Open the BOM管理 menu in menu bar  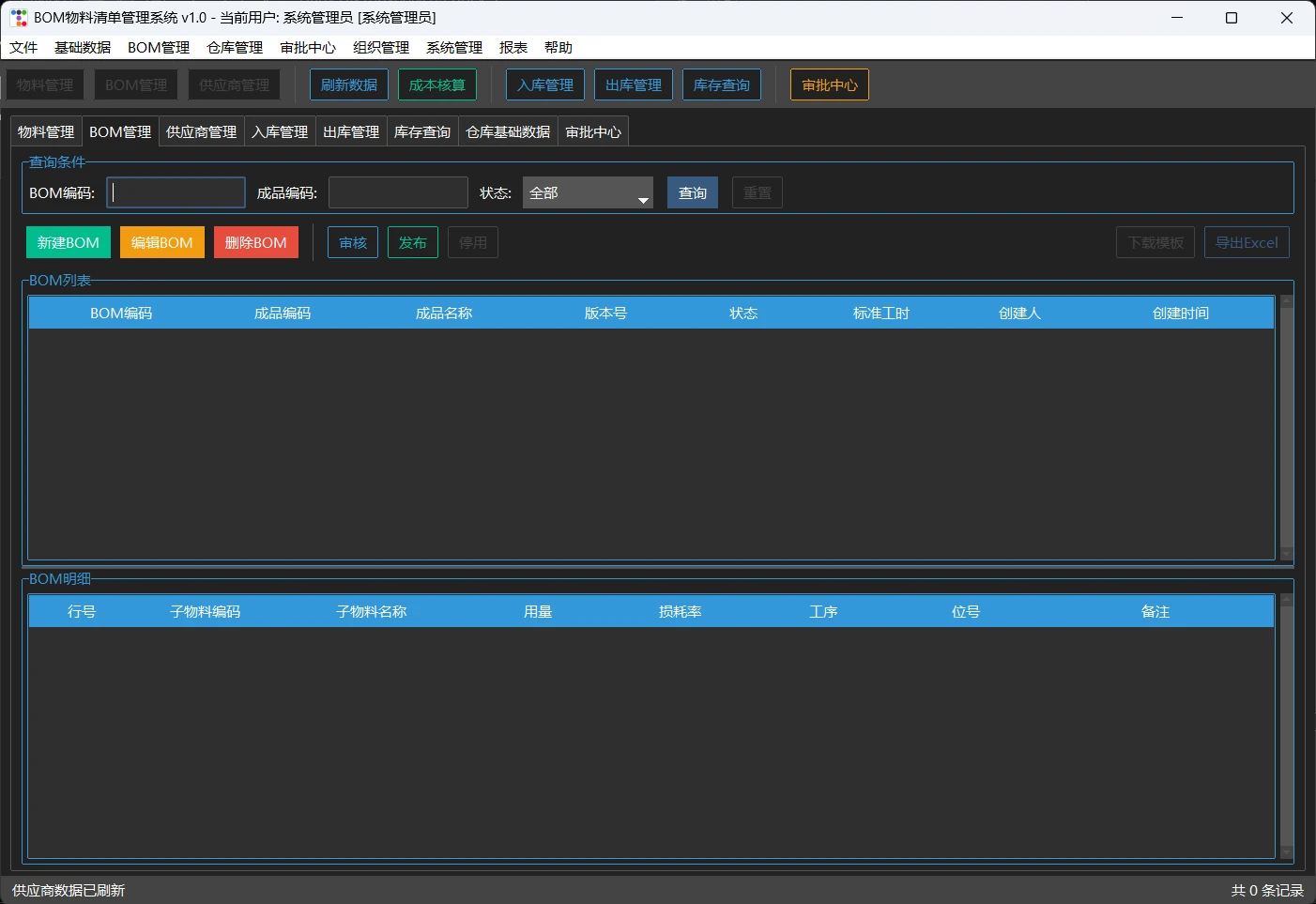[x=159, y=48]
